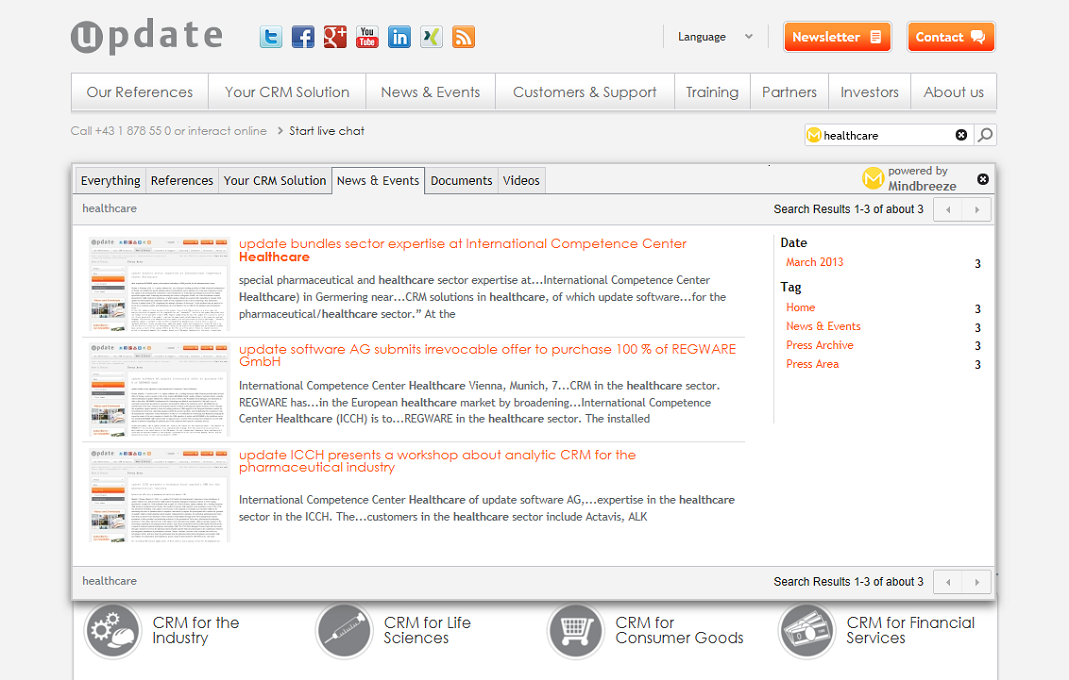This screenshot has width=1069, height=680.
Task: Open the Training menu
Action: coord(712,92)
